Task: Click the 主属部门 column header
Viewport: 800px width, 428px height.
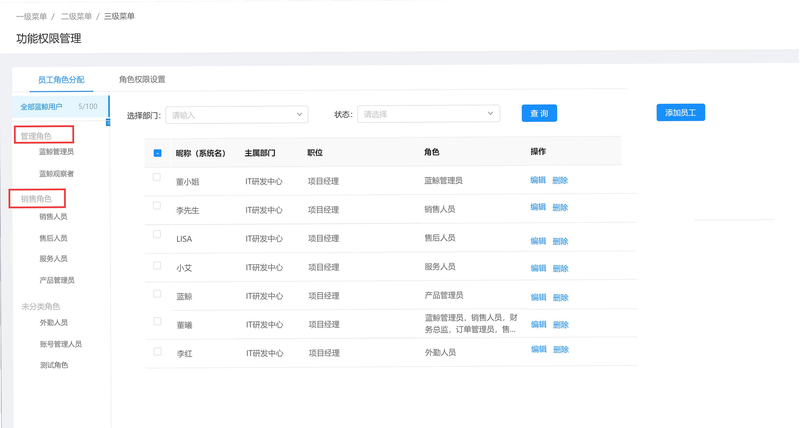Action: (x=260, y=153)
